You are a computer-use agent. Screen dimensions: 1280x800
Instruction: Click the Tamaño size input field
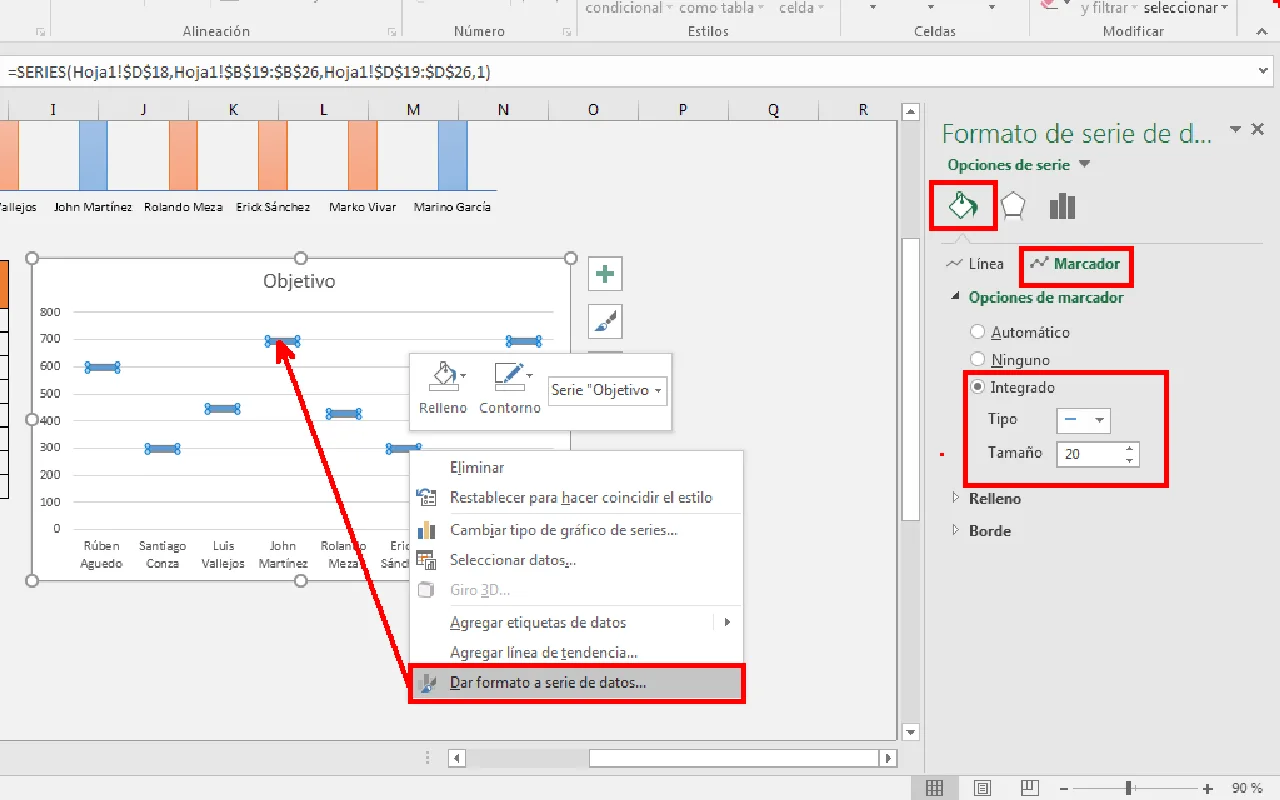1090,453
